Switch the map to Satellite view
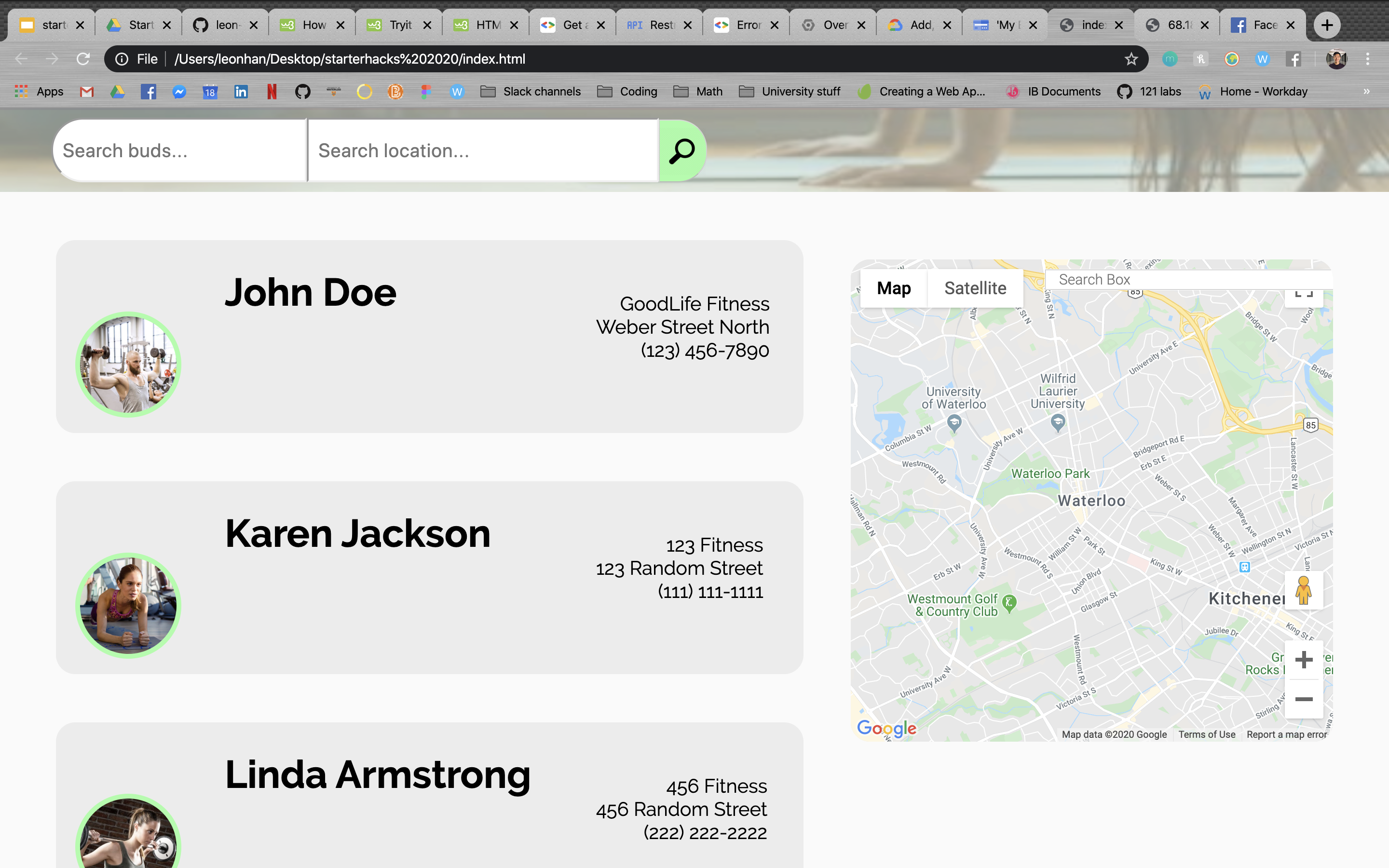The width and height of the screenshot is (1389, 868). click(x=975, y=288)
